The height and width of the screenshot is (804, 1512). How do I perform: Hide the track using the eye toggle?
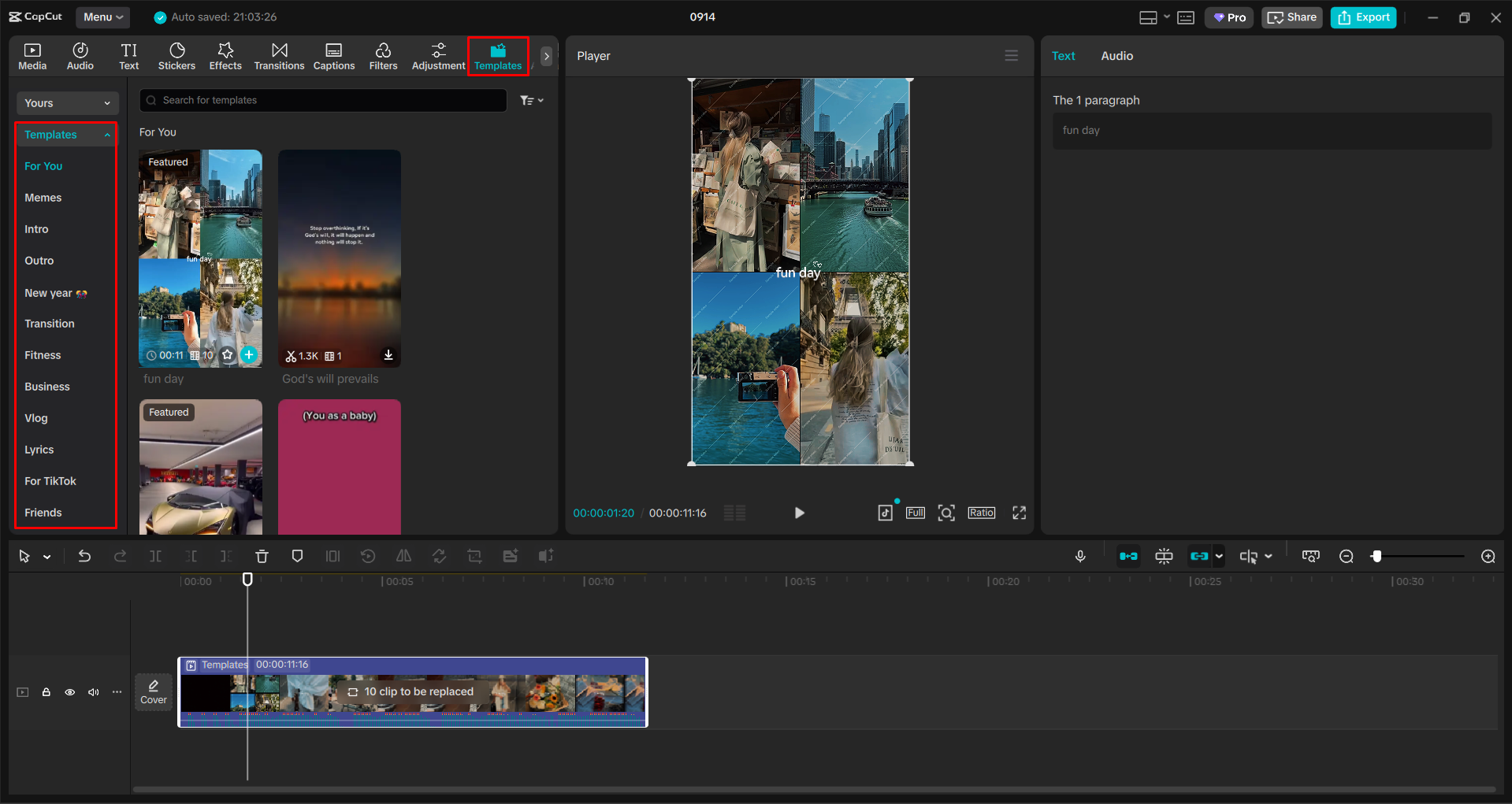pyautogui.click(x=69, y=692)
